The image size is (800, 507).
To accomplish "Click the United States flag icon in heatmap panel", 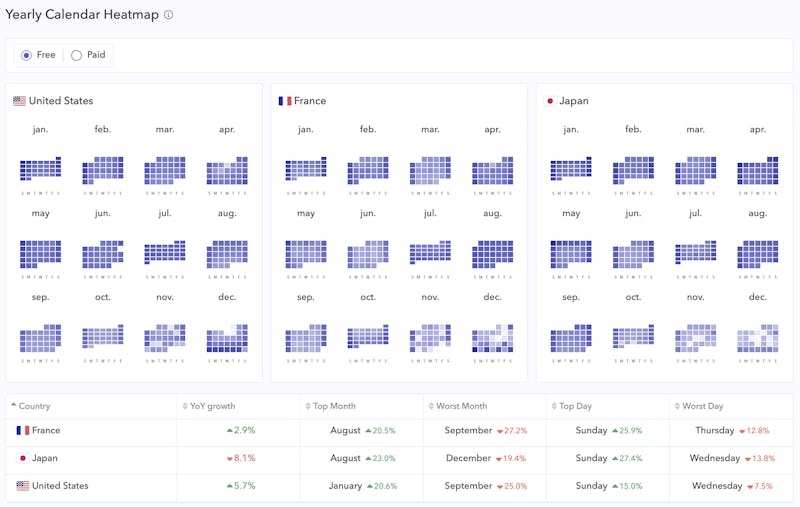I will [x=19, y=101].
